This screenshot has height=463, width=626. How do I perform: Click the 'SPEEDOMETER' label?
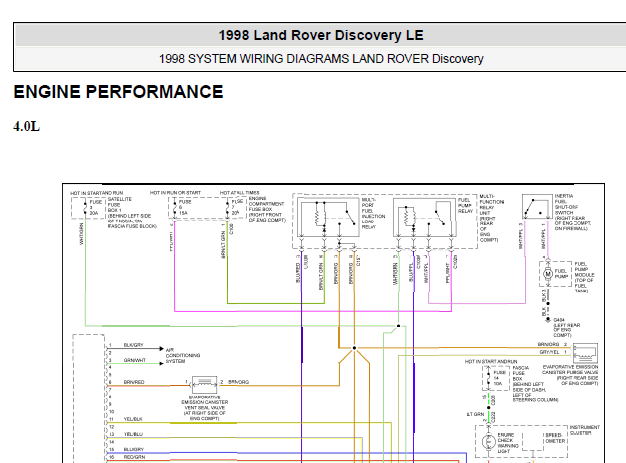(555, 438)
